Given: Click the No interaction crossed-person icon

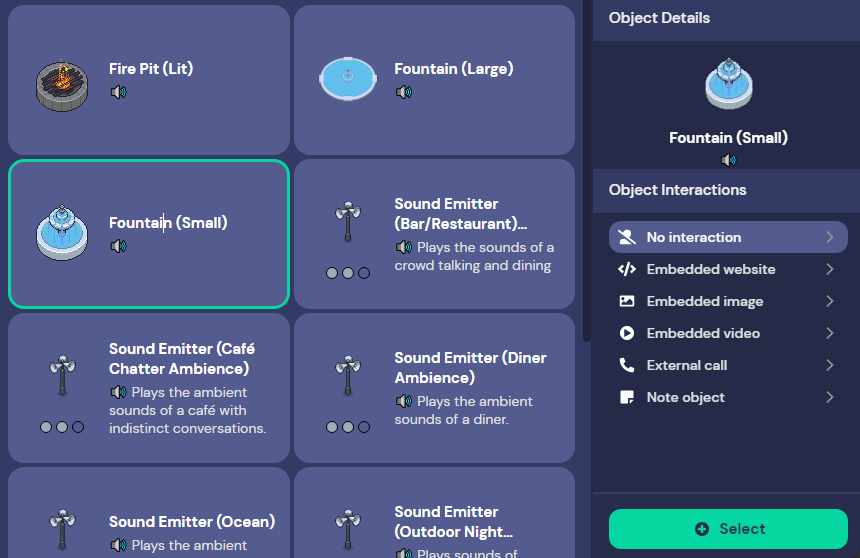Looking at the screenshot, I should [627, 237].
